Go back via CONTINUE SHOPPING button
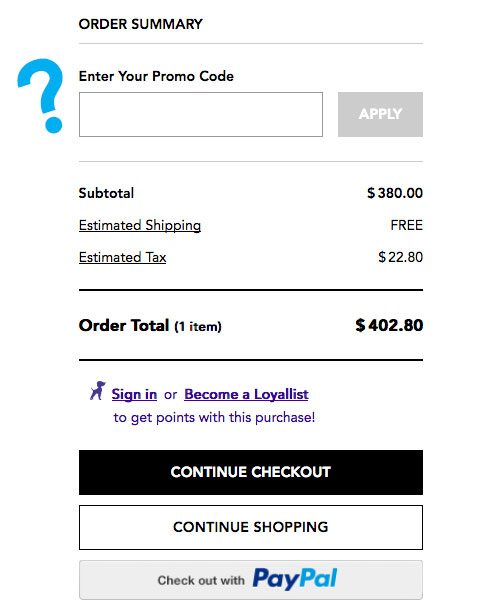Viewport: 504px width, 613px height. pos(251,527)
